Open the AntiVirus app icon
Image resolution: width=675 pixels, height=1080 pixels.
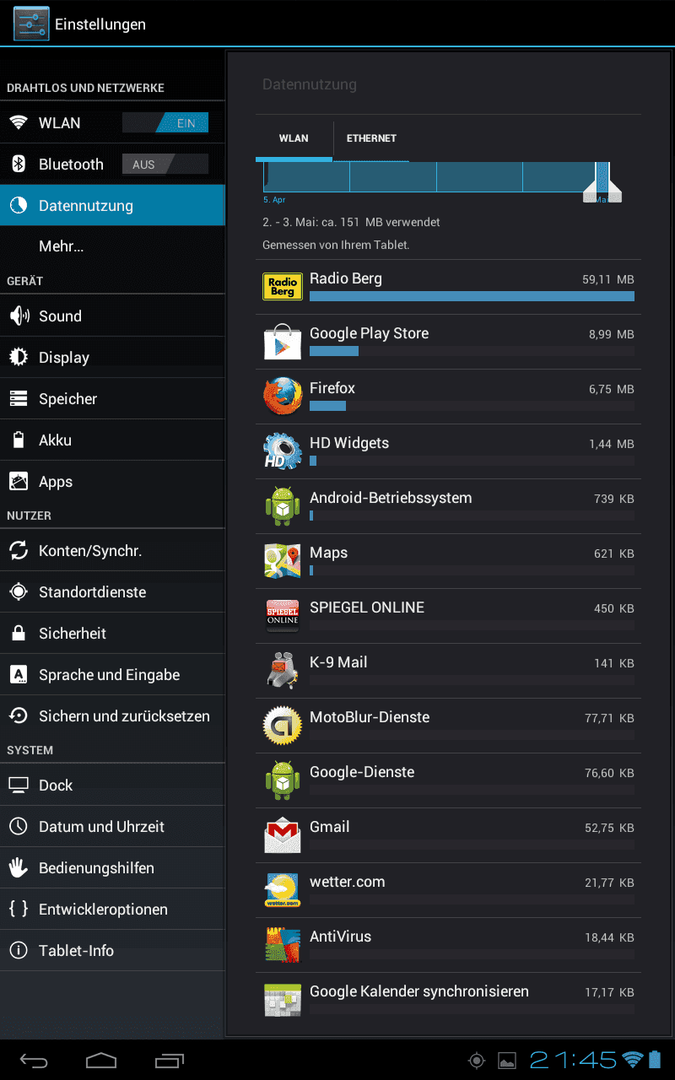pyautogui.click(x=282, y=944)
